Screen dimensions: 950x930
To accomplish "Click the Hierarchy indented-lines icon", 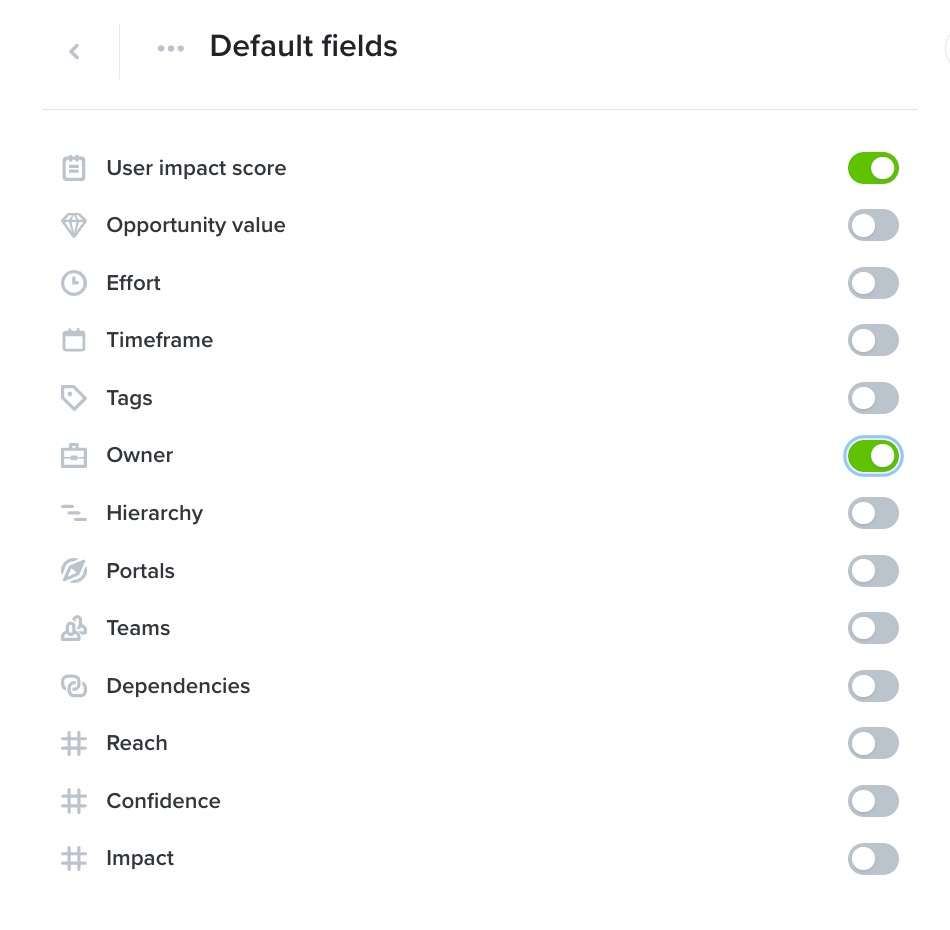I will tap(74, 513).
